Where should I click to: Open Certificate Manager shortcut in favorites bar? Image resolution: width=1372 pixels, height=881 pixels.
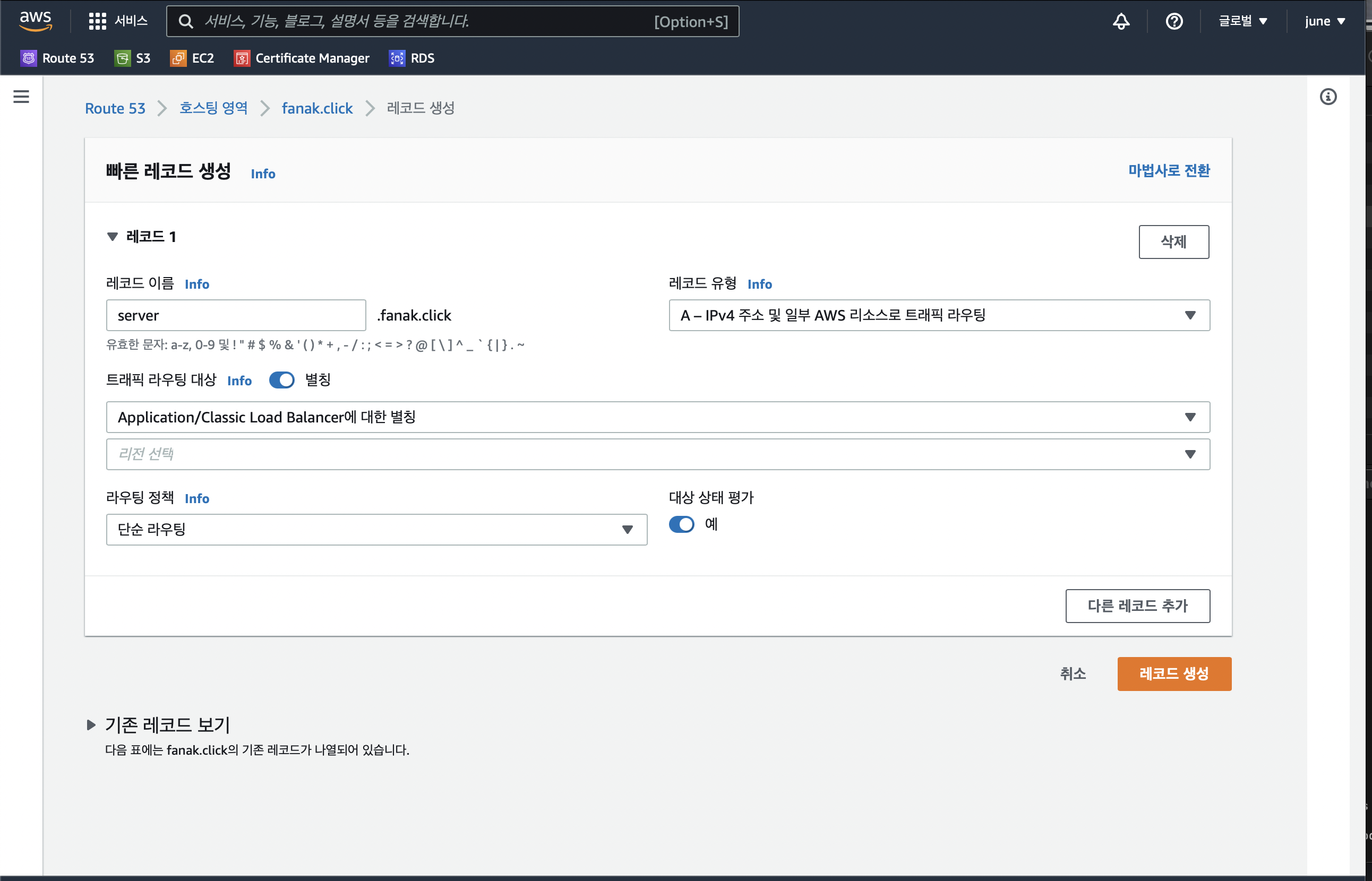(x=302, y=58)
